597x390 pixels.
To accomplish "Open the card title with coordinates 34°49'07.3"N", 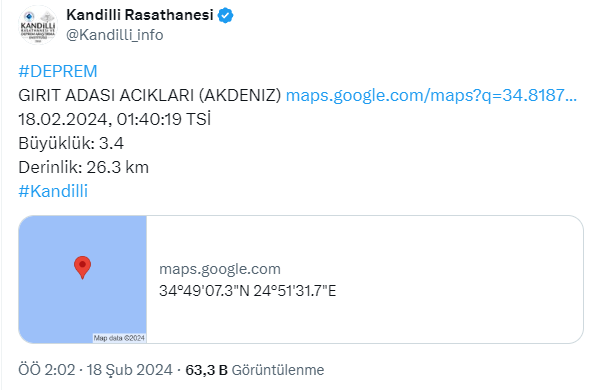I will pos(247,291).
